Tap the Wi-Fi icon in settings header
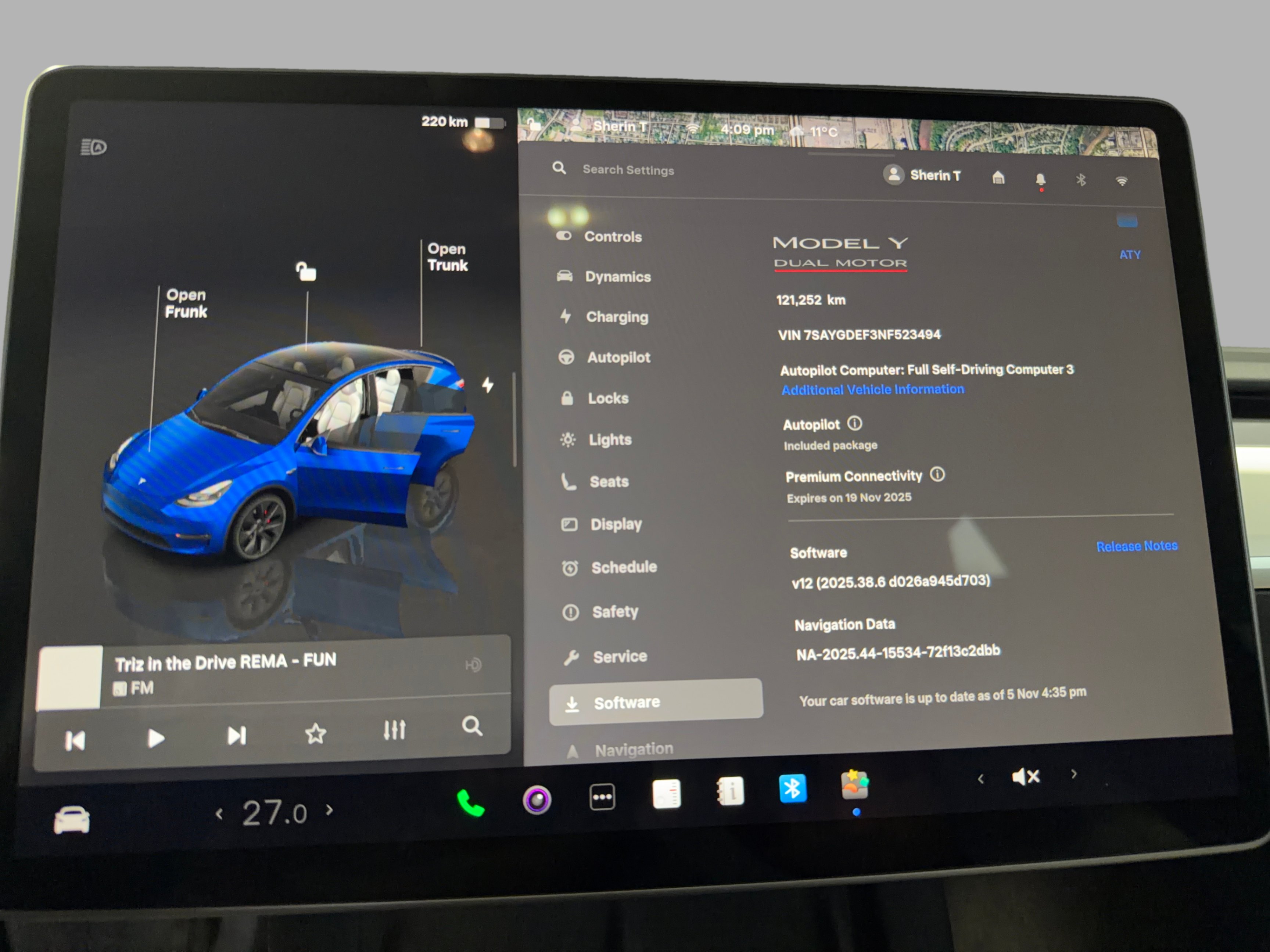Viewport: 1270px width, 952px height. click(1121, 182)
